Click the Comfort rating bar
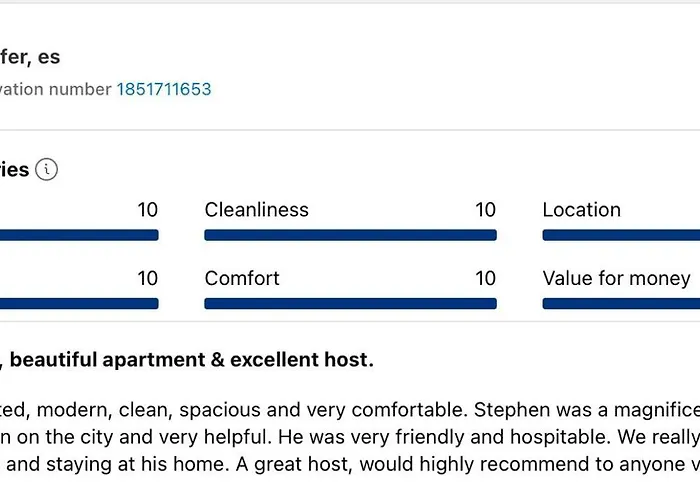The width and height of the screenshot is (700, 500). (350, 304)
